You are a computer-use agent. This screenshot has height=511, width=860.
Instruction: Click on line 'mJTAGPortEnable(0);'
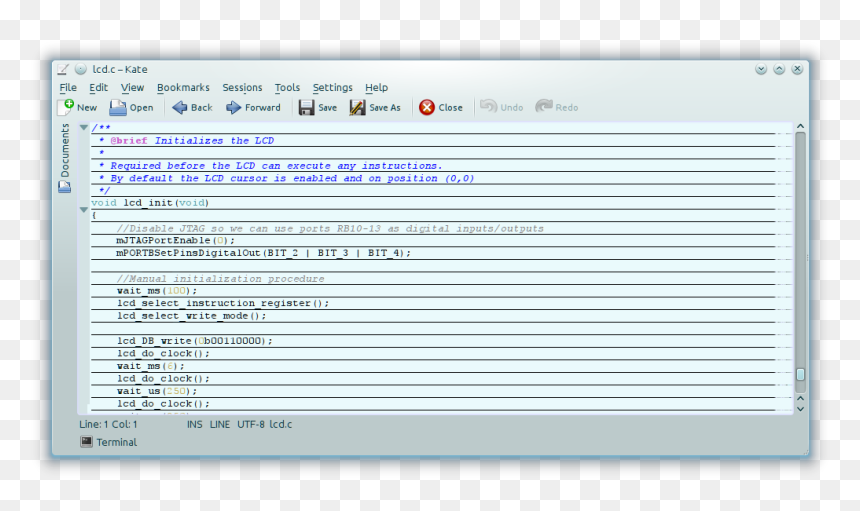175,240
